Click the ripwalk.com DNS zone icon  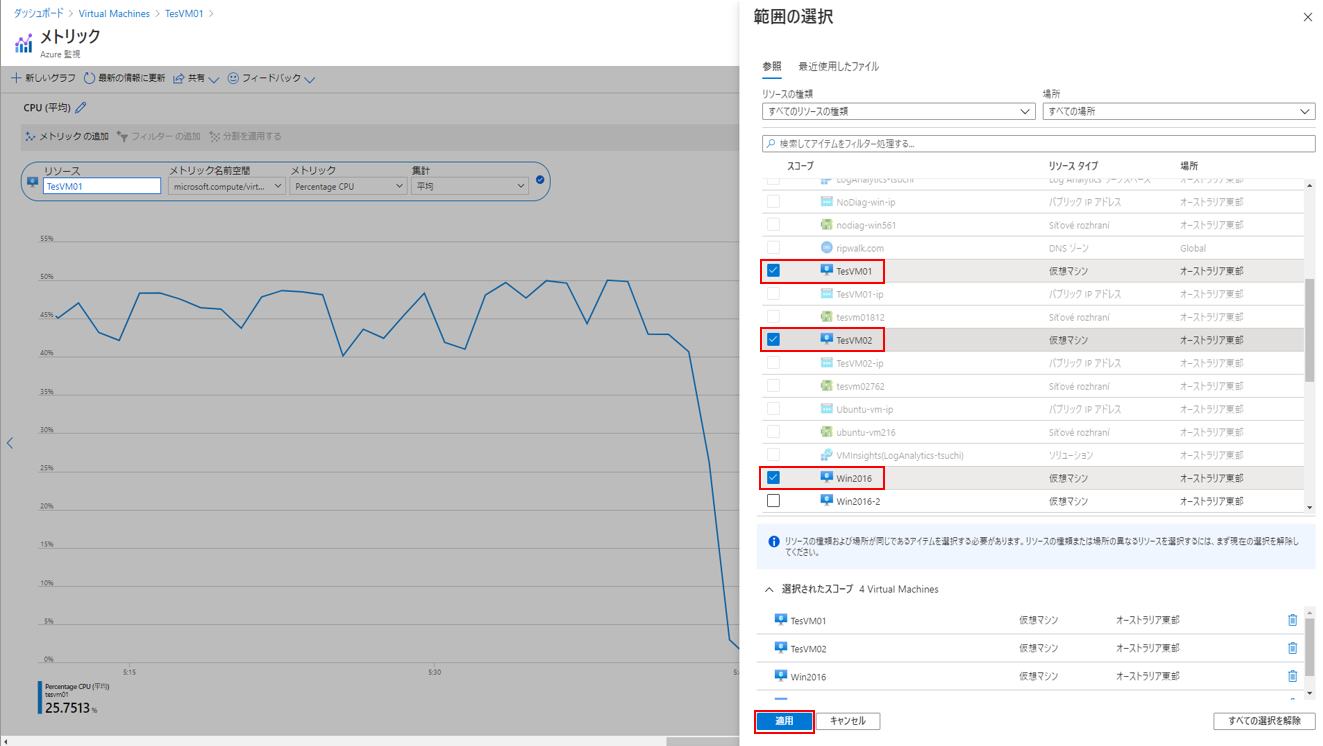click(826, 247)
